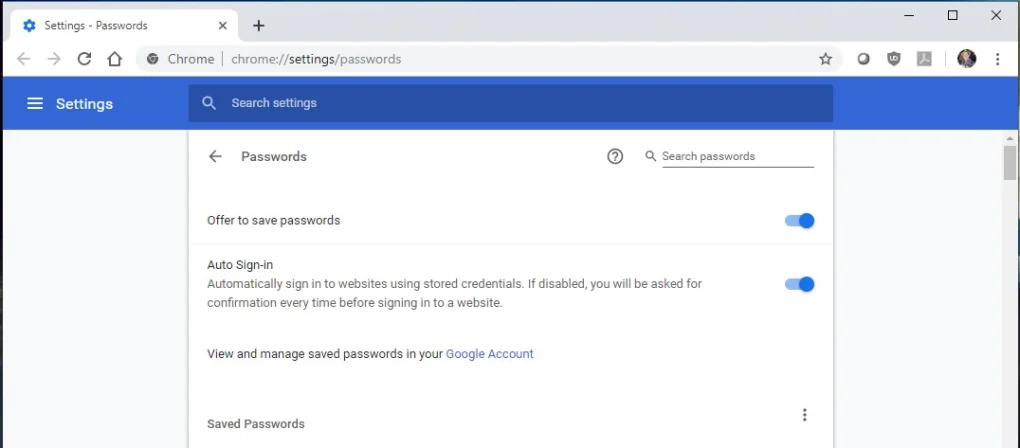This screenshot has height=448, width=1020.
Task: Open the Settings hamburger menu
Action: (x=34, y=104)
